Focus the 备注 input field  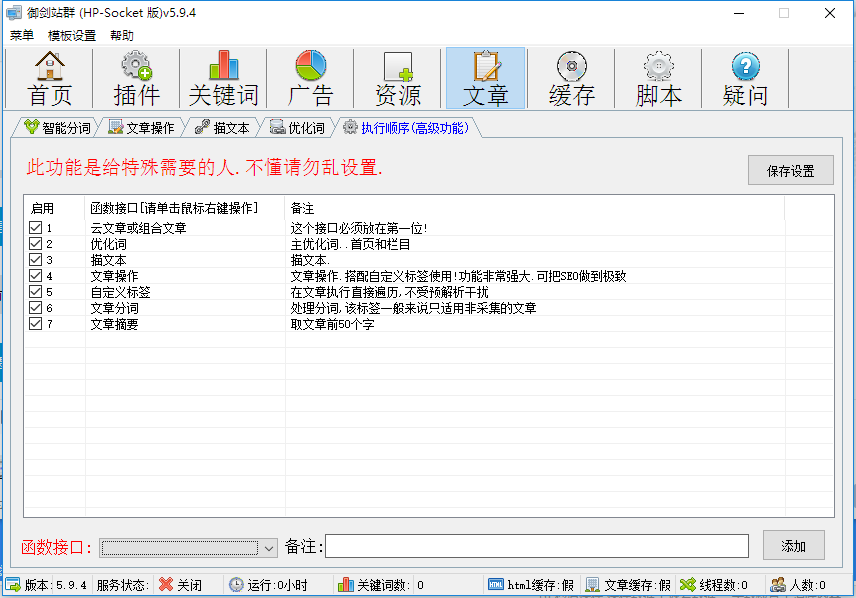[x=537, y=546]
